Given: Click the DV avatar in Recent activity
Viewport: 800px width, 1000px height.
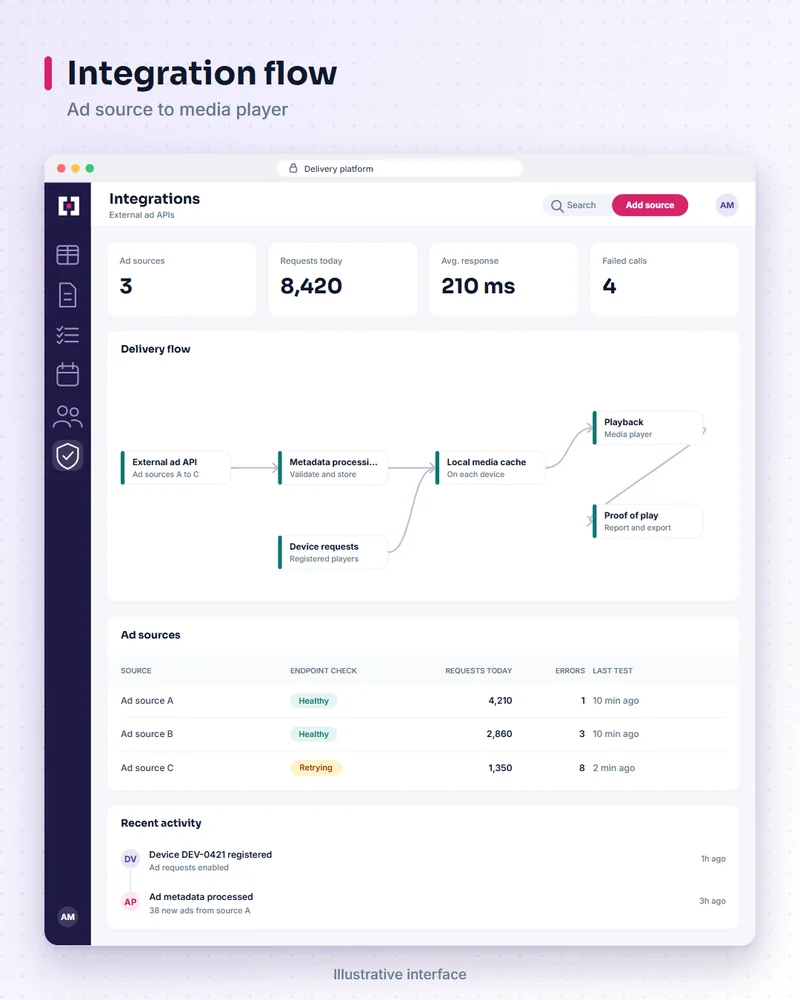Looking at the screenshot, I should [x=130, y=859].
